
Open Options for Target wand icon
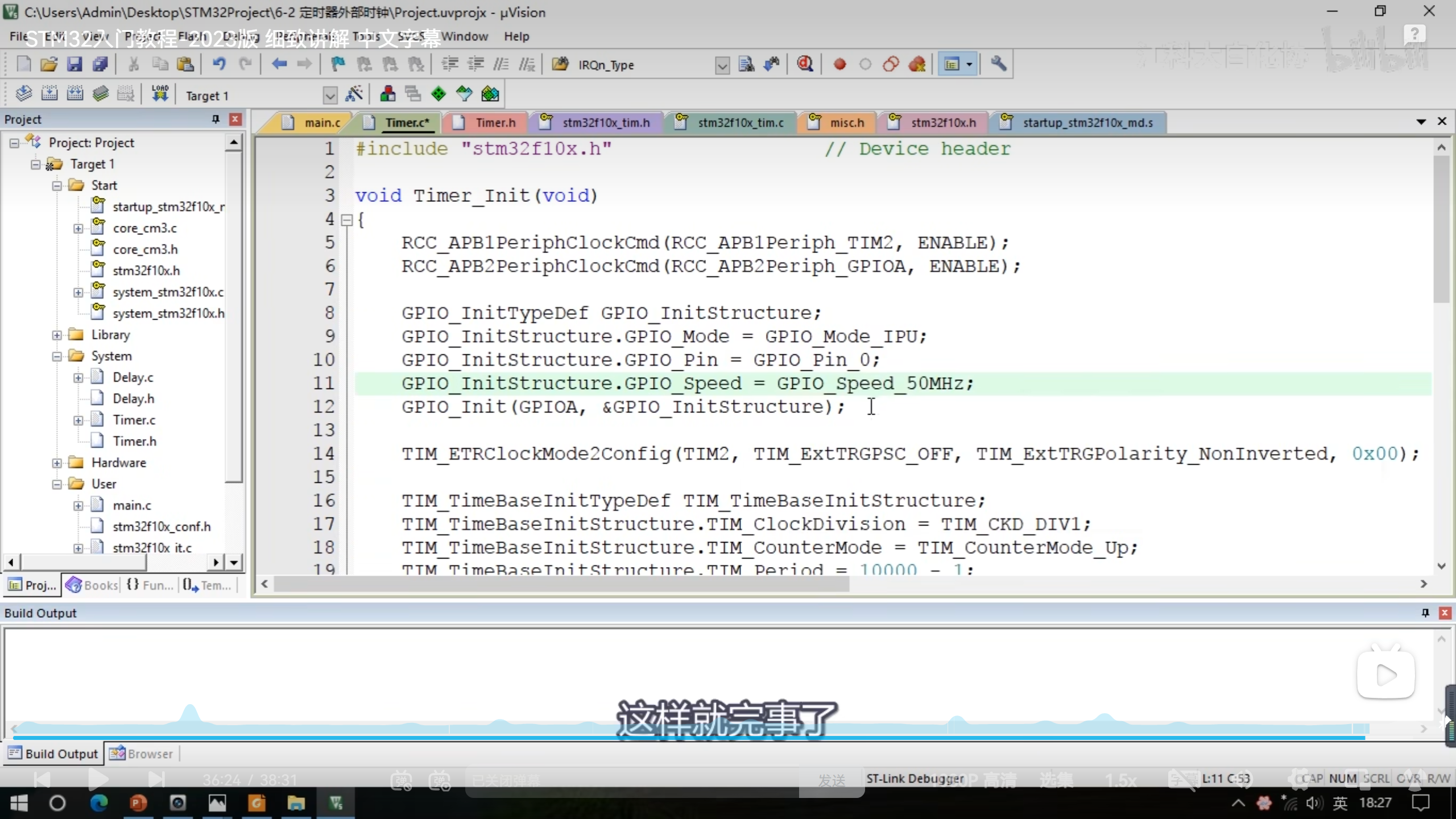(x=354, y=94)
